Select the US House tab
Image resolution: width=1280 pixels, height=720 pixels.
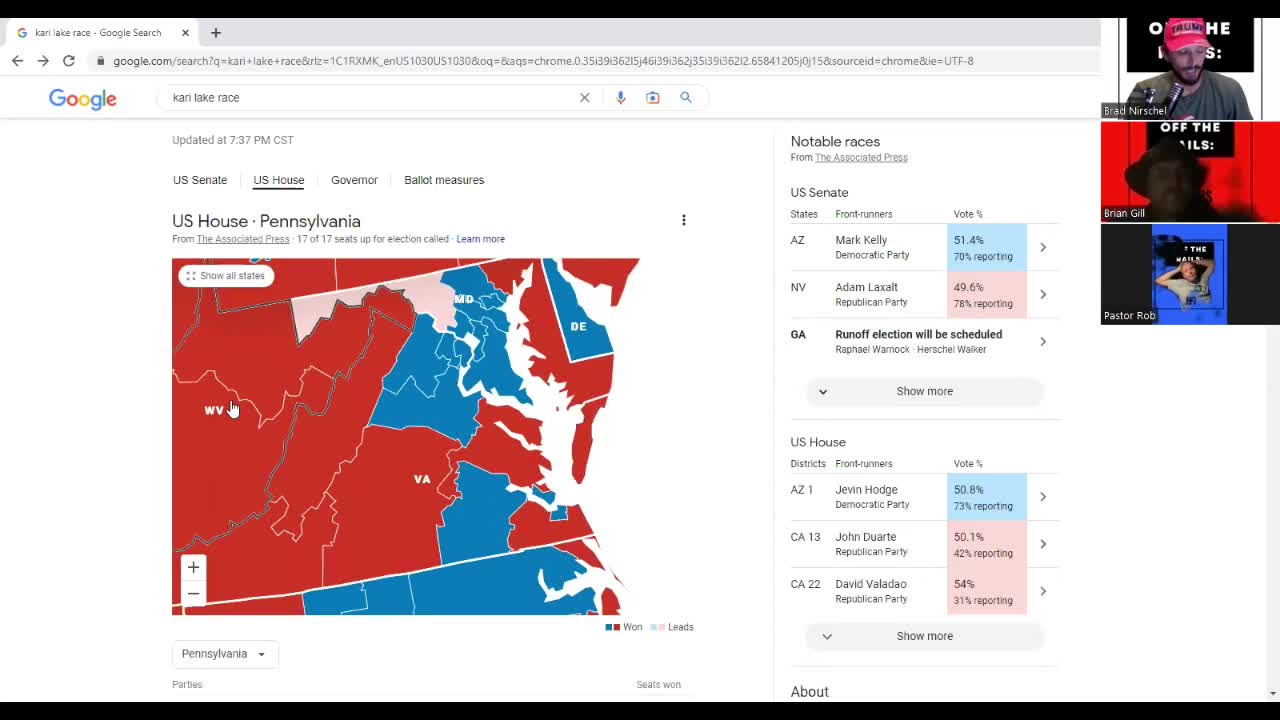coord(279,180)
